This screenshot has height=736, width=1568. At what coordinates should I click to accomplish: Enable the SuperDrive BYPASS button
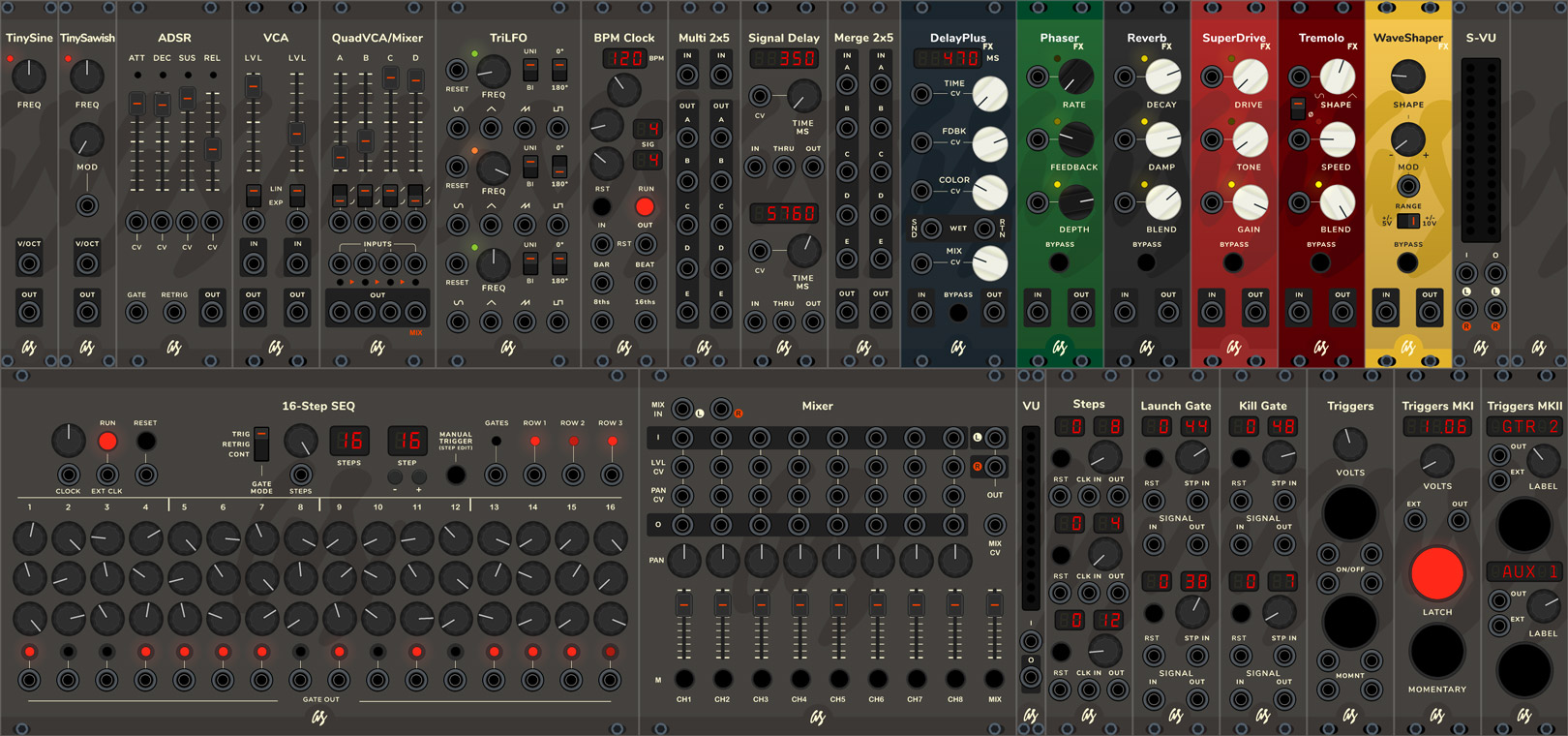[x=1233, y=261]
